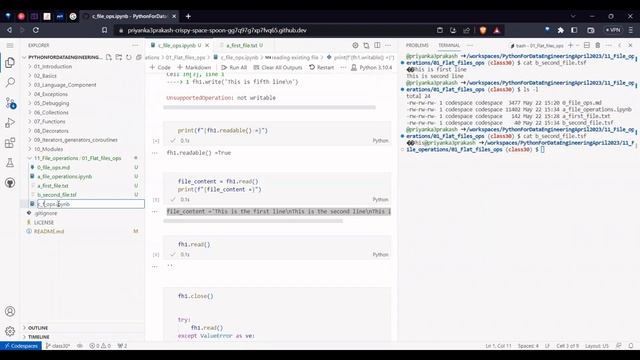This screenshot has height=360, width=640.
Task: Add a new Markdown cell
Action: click(x=194, y=67)
